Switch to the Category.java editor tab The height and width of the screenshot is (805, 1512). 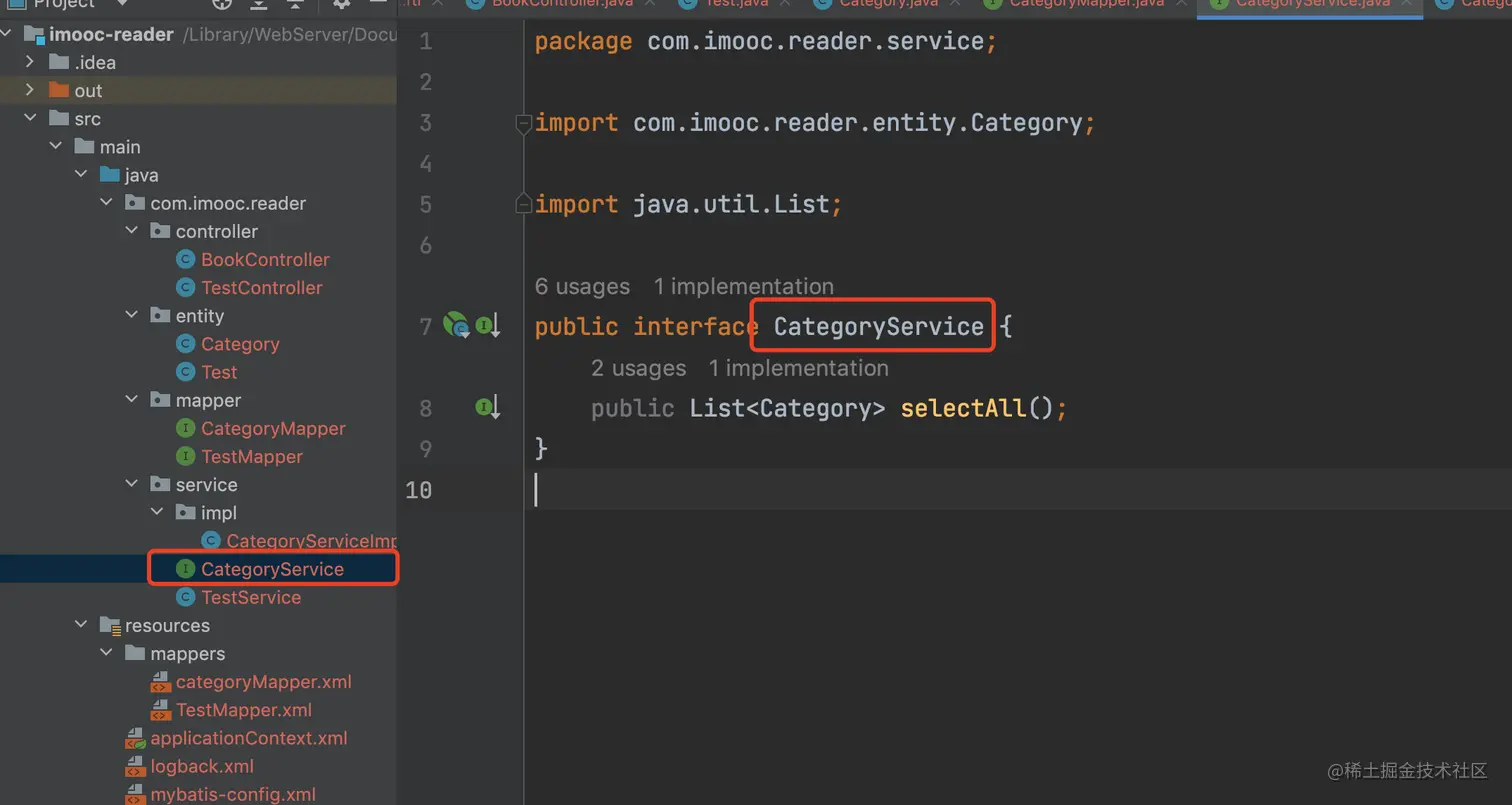(888, 4)
